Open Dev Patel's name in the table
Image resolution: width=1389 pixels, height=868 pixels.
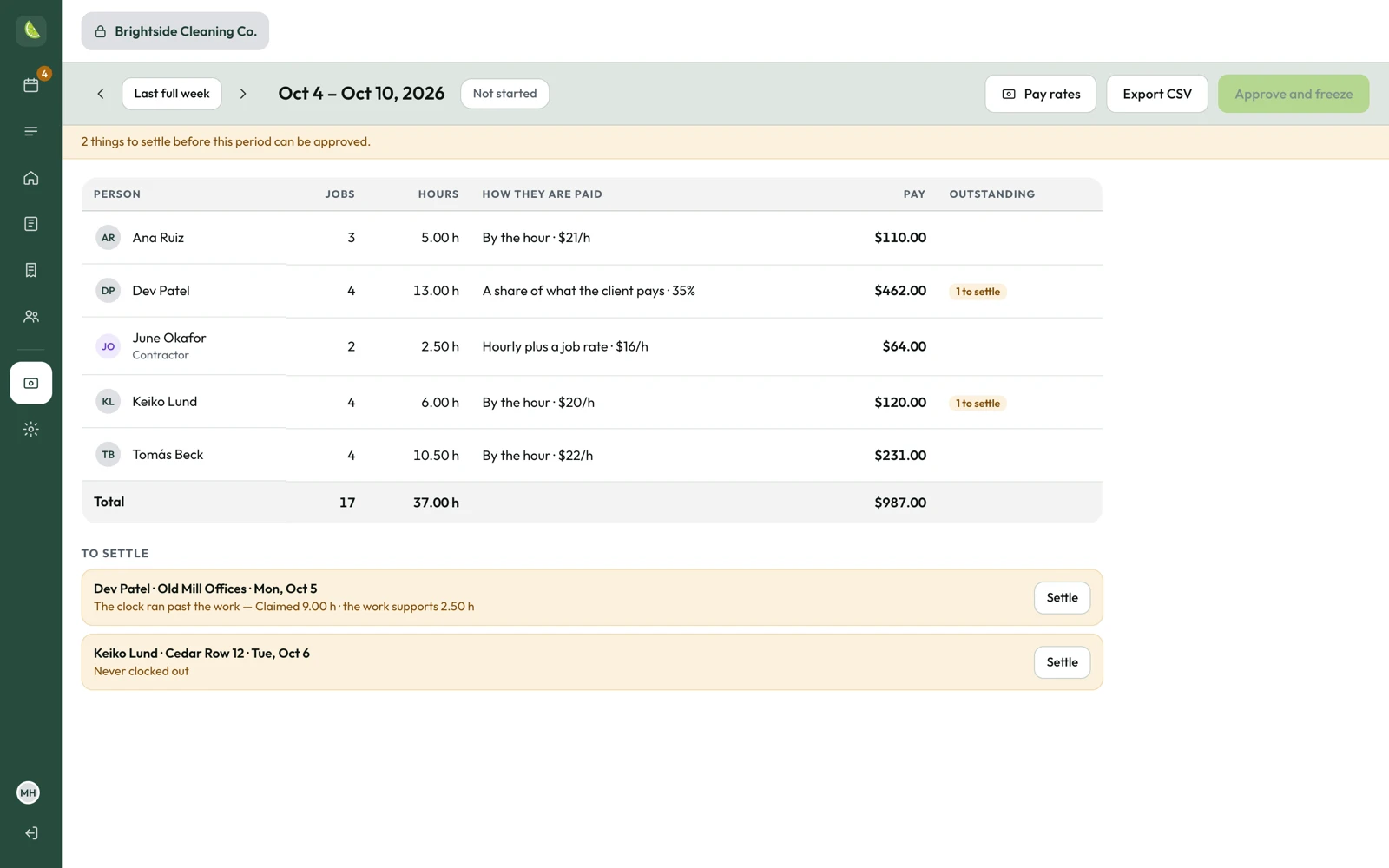[161, 291]
